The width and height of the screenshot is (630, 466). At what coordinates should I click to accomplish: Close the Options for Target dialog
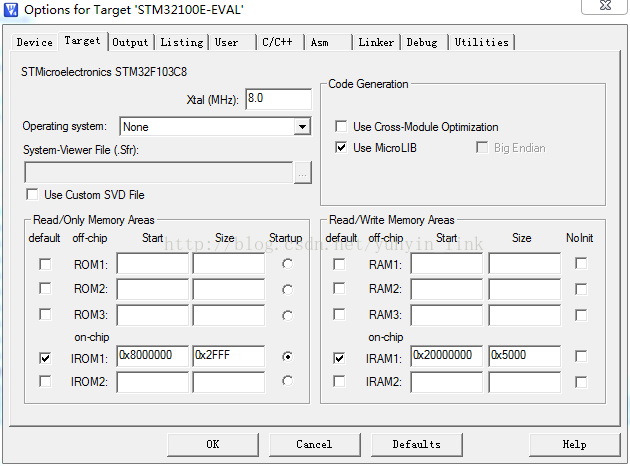click(605, 6)
